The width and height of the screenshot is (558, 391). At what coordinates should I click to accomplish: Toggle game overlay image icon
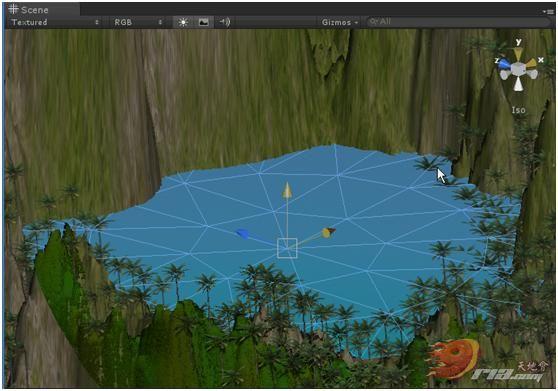pos(204,22)
